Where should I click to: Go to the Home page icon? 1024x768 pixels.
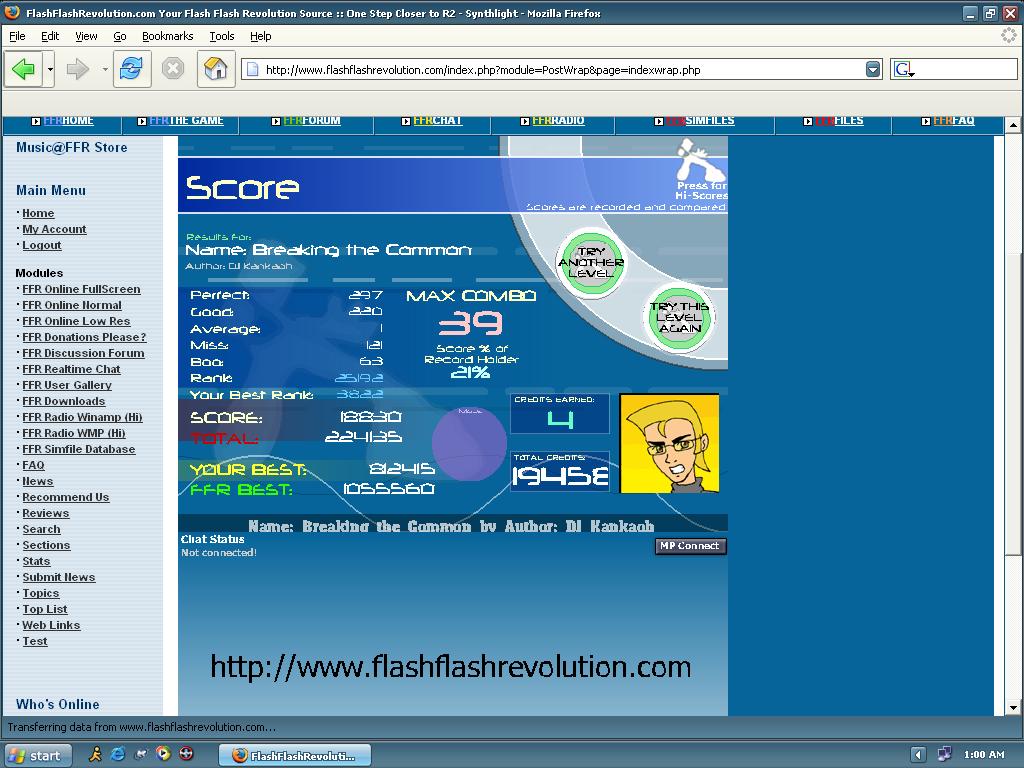click(x=216, y=69)
